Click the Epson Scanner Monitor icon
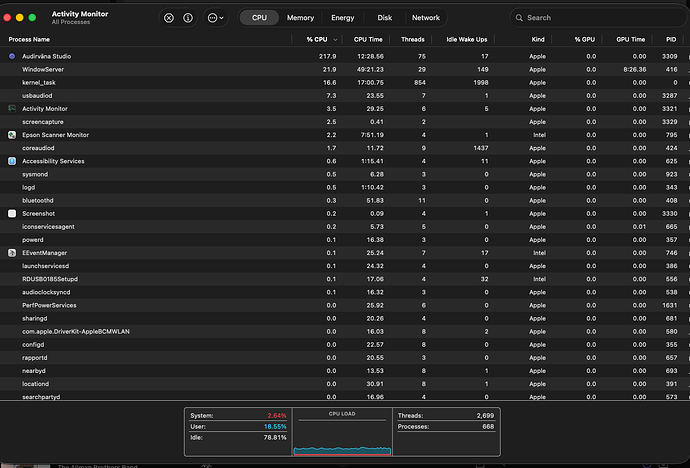Viewport: 690px width, 468px height. [12, 135]
